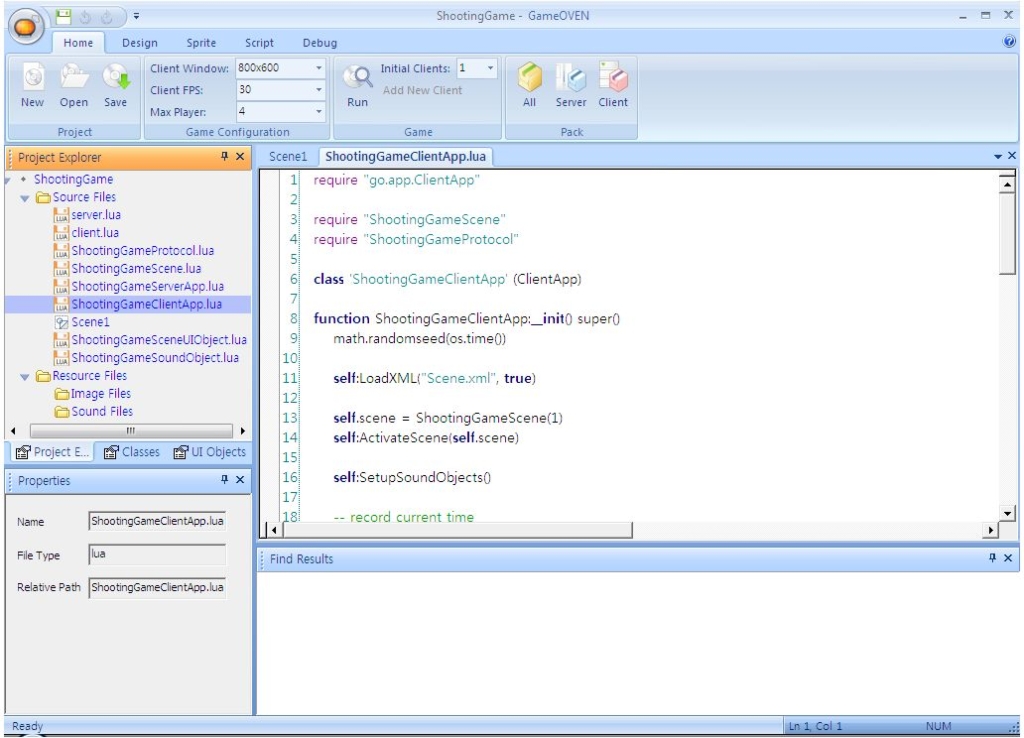
Task: Click Project Explorer scroll left arrow
Action: tap(14, 431)
